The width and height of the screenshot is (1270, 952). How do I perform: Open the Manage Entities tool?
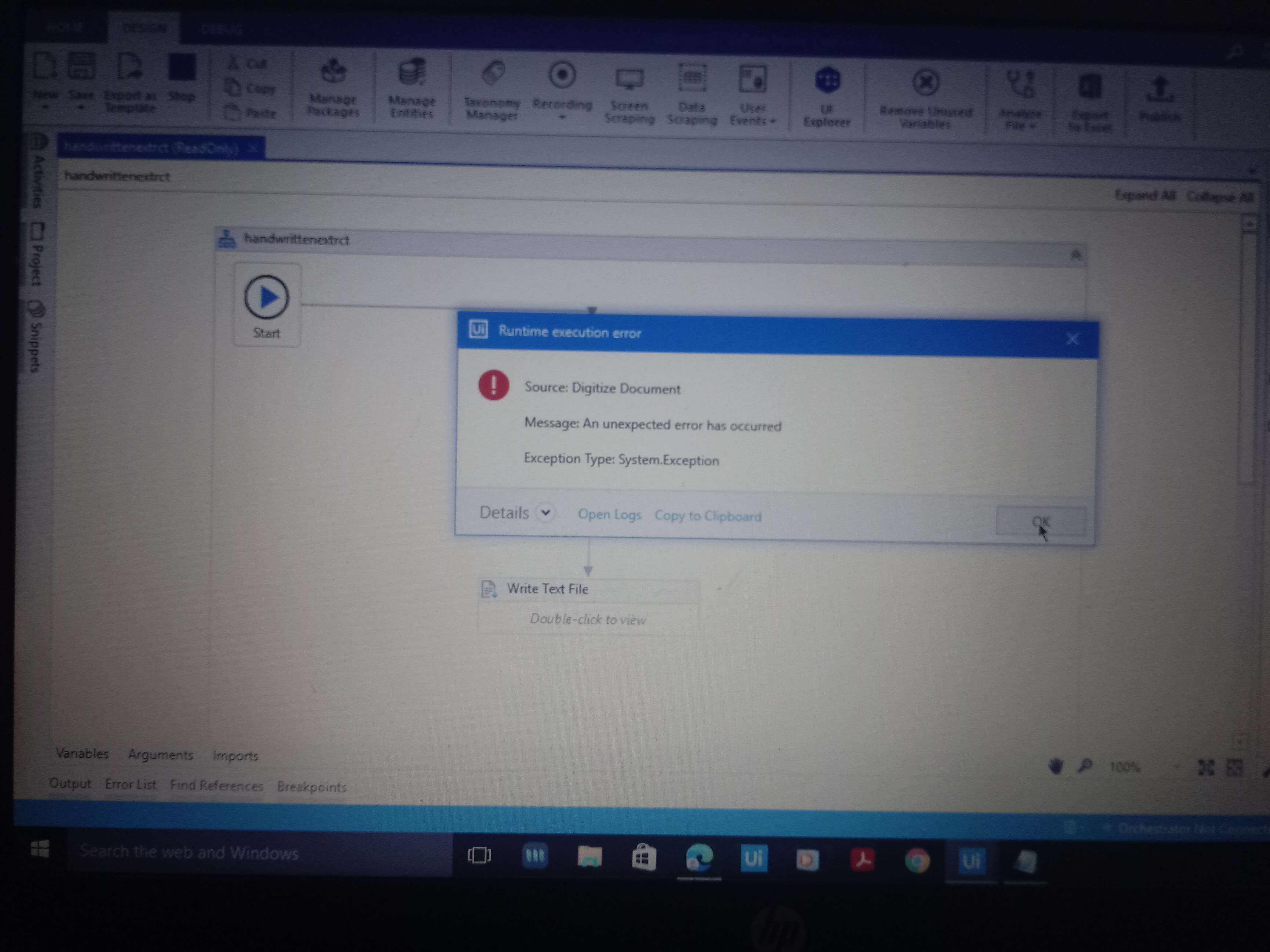tap(412, 87)
